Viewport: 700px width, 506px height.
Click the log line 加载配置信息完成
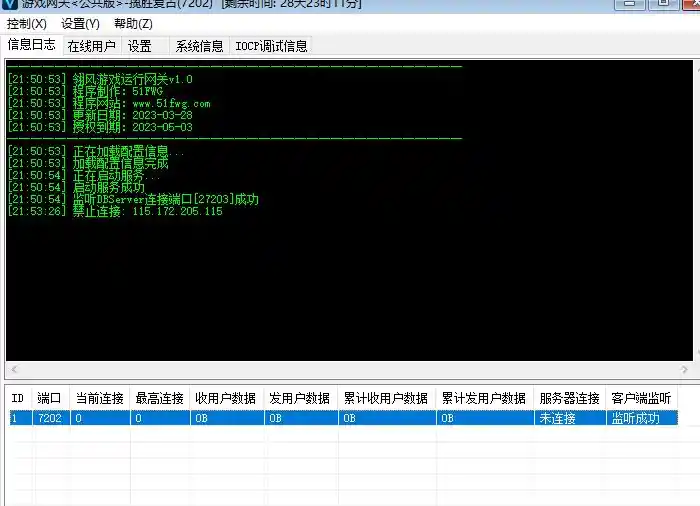pyautogui.click(x=88, y=163)
